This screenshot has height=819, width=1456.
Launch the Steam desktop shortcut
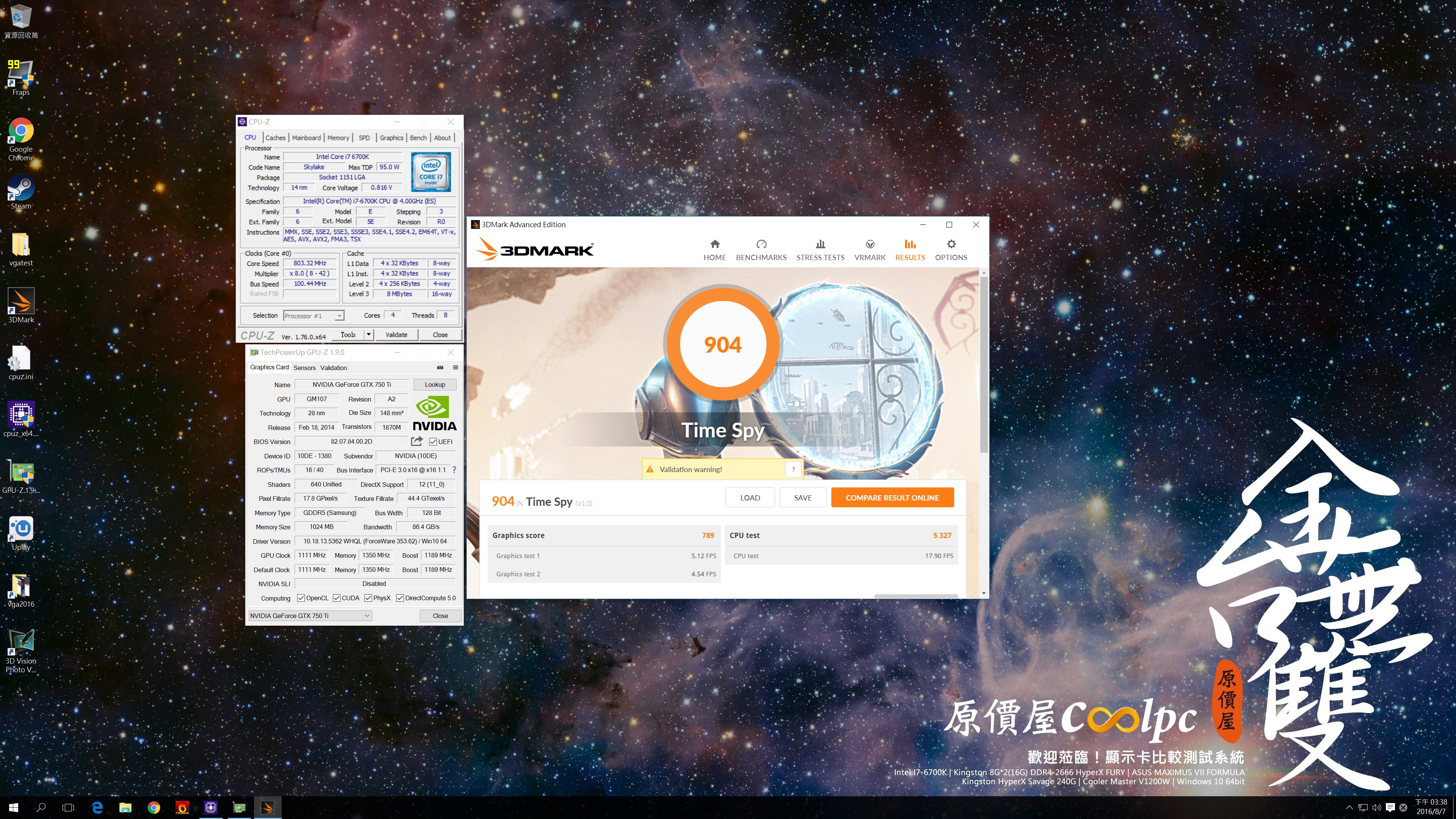pyautogui.click(x=21, y=192)
